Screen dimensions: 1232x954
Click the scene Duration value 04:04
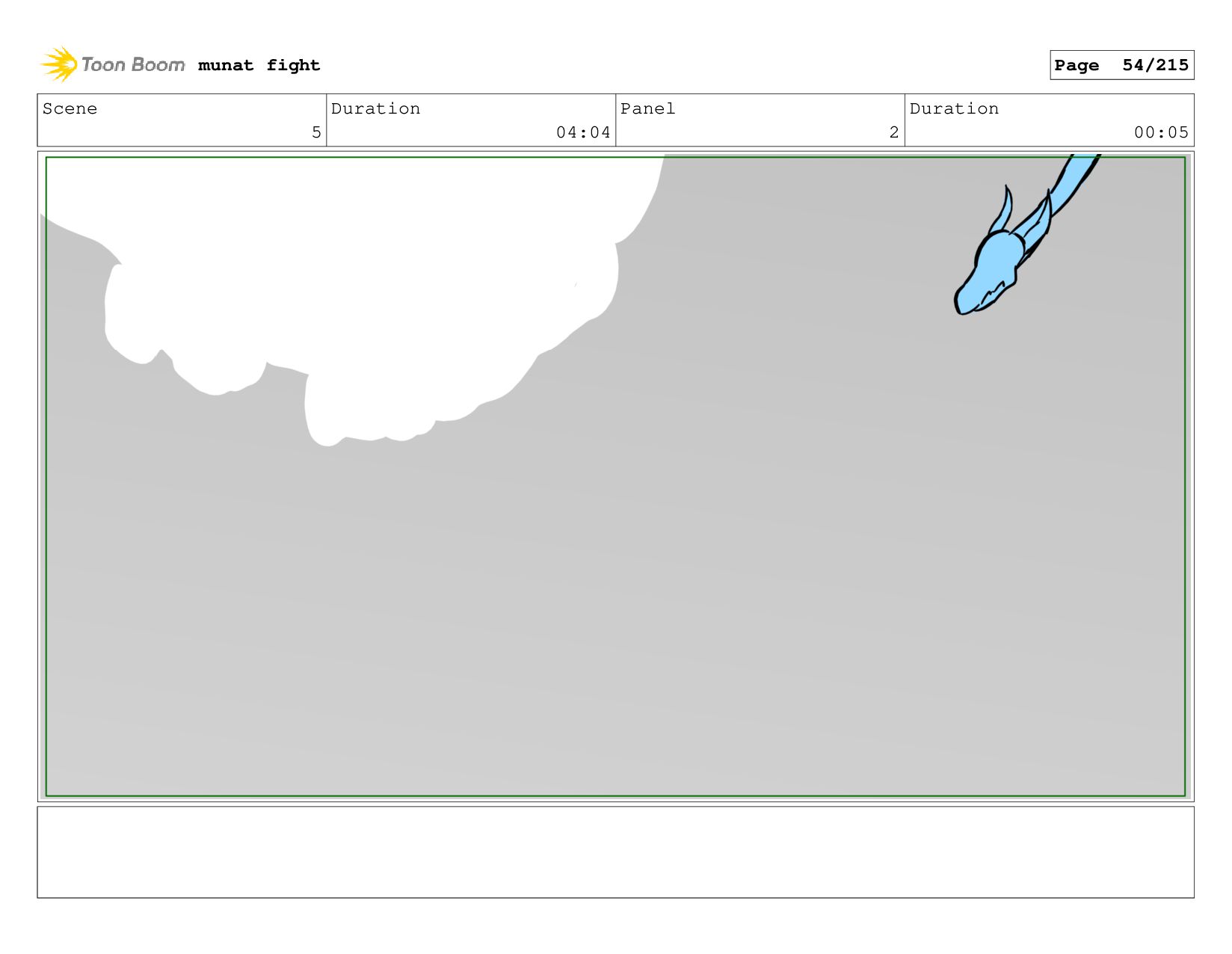(x=583, y=132)
